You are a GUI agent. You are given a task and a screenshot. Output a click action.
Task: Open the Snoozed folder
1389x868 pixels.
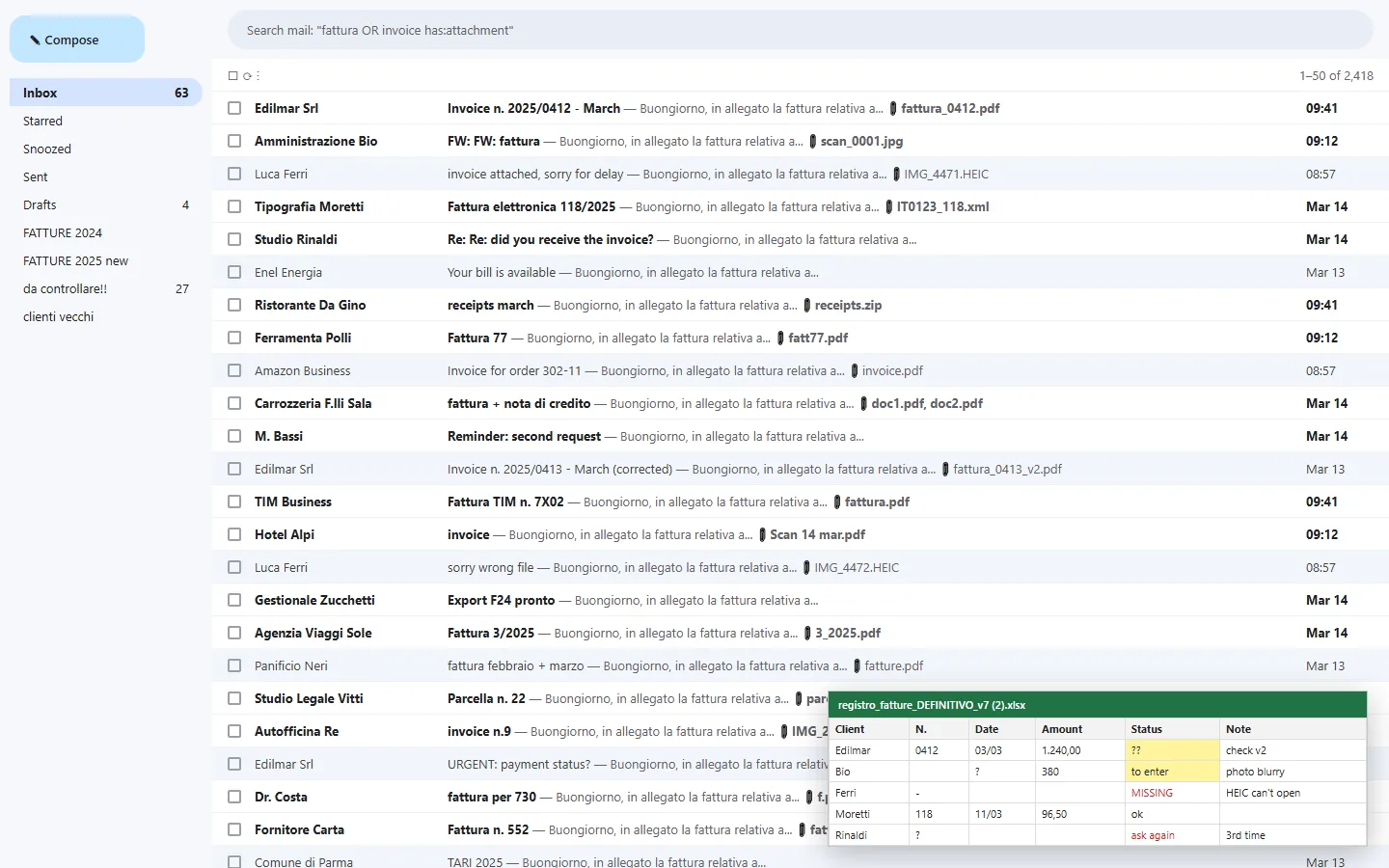106,149
